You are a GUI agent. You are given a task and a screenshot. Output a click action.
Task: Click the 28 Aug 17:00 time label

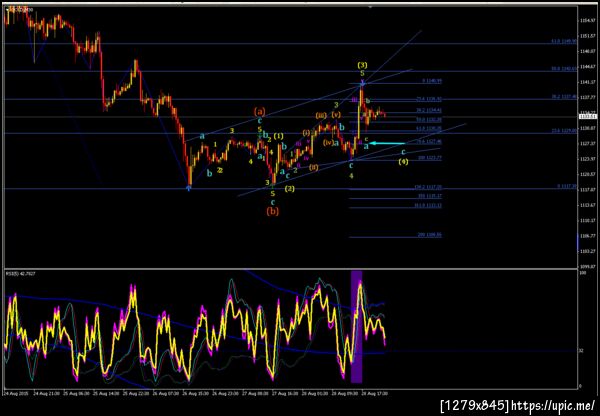[374, 393]
